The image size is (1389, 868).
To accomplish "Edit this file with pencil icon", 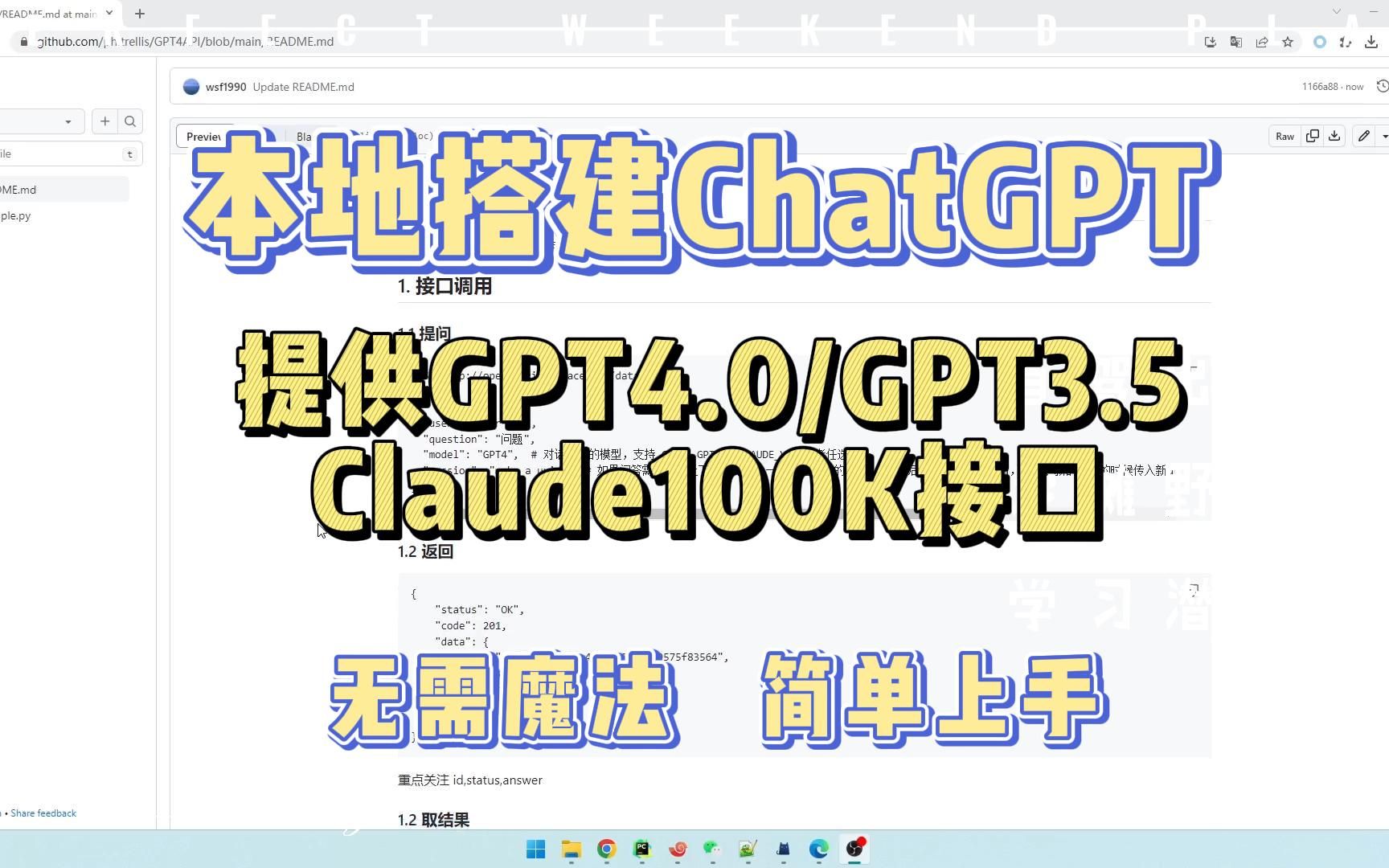I will (x=1364, y=136).
